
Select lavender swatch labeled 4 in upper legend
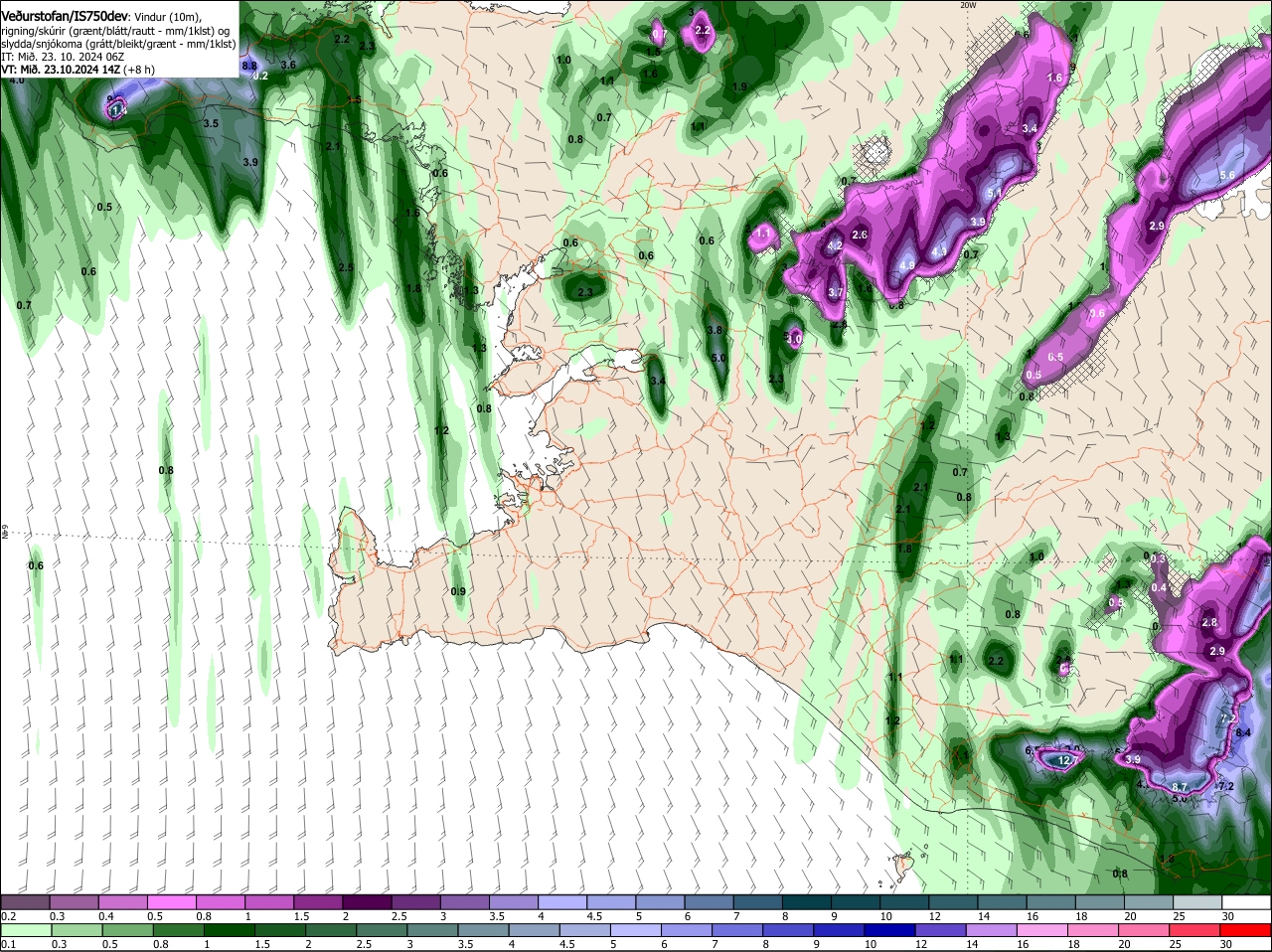pyautogui.click(x=562, y=902)
